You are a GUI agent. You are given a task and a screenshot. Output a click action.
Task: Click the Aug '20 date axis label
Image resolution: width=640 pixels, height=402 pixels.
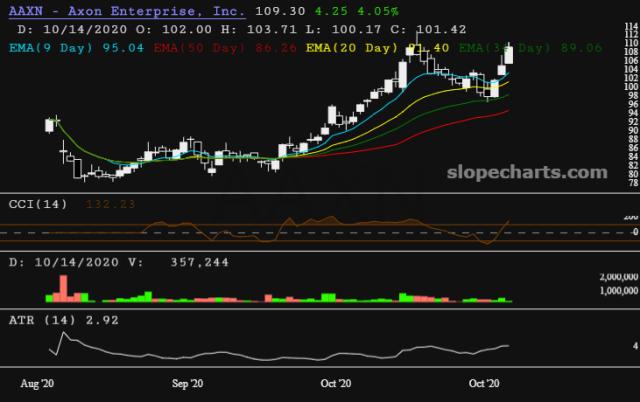click(37, 383)
